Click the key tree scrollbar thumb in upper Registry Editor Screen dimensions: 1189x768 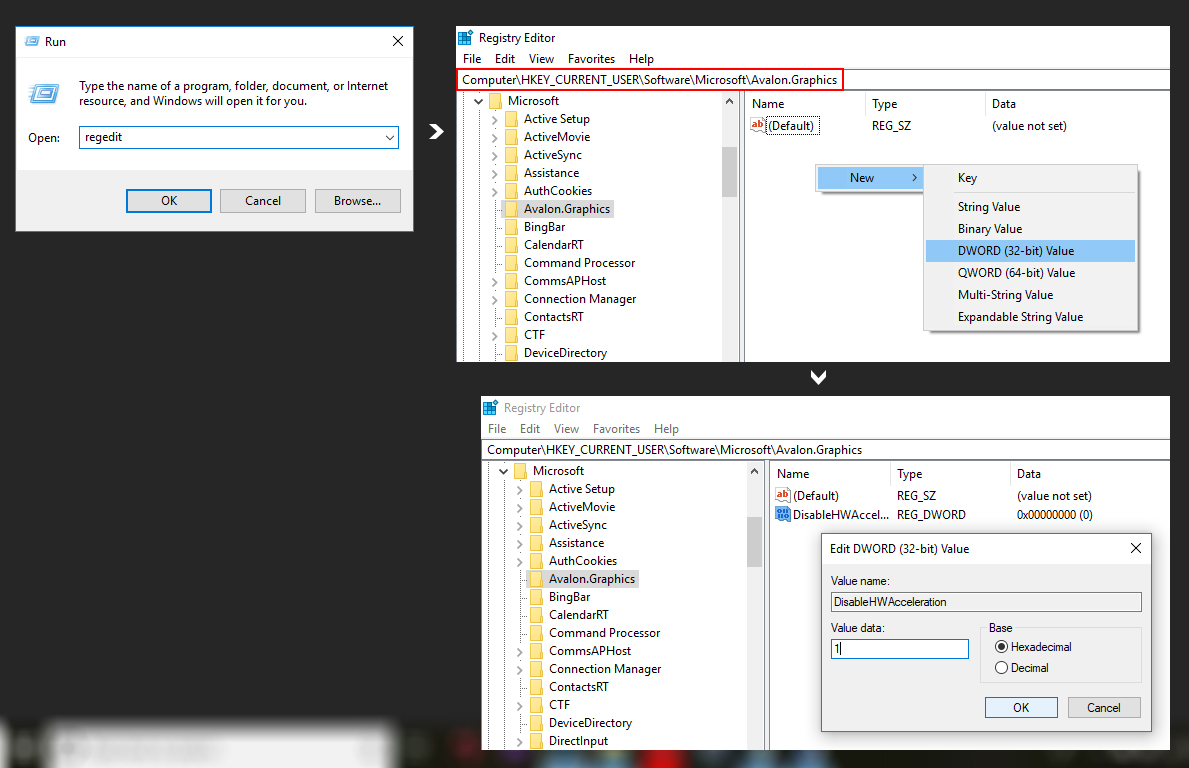729,172
